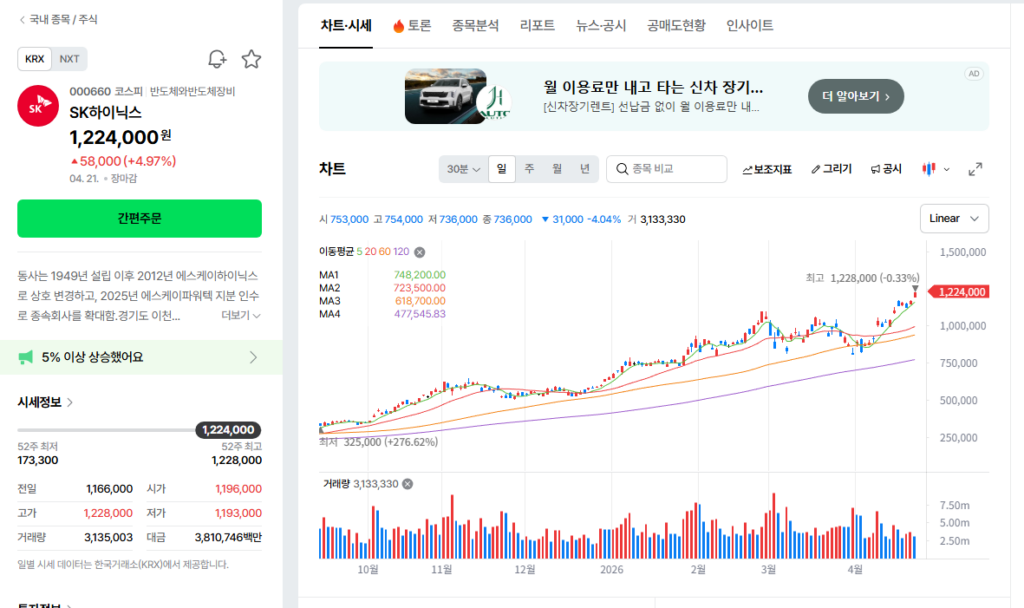Open the 토론 discussion tab
This screenshot has width=1024, height=608.
412,25
